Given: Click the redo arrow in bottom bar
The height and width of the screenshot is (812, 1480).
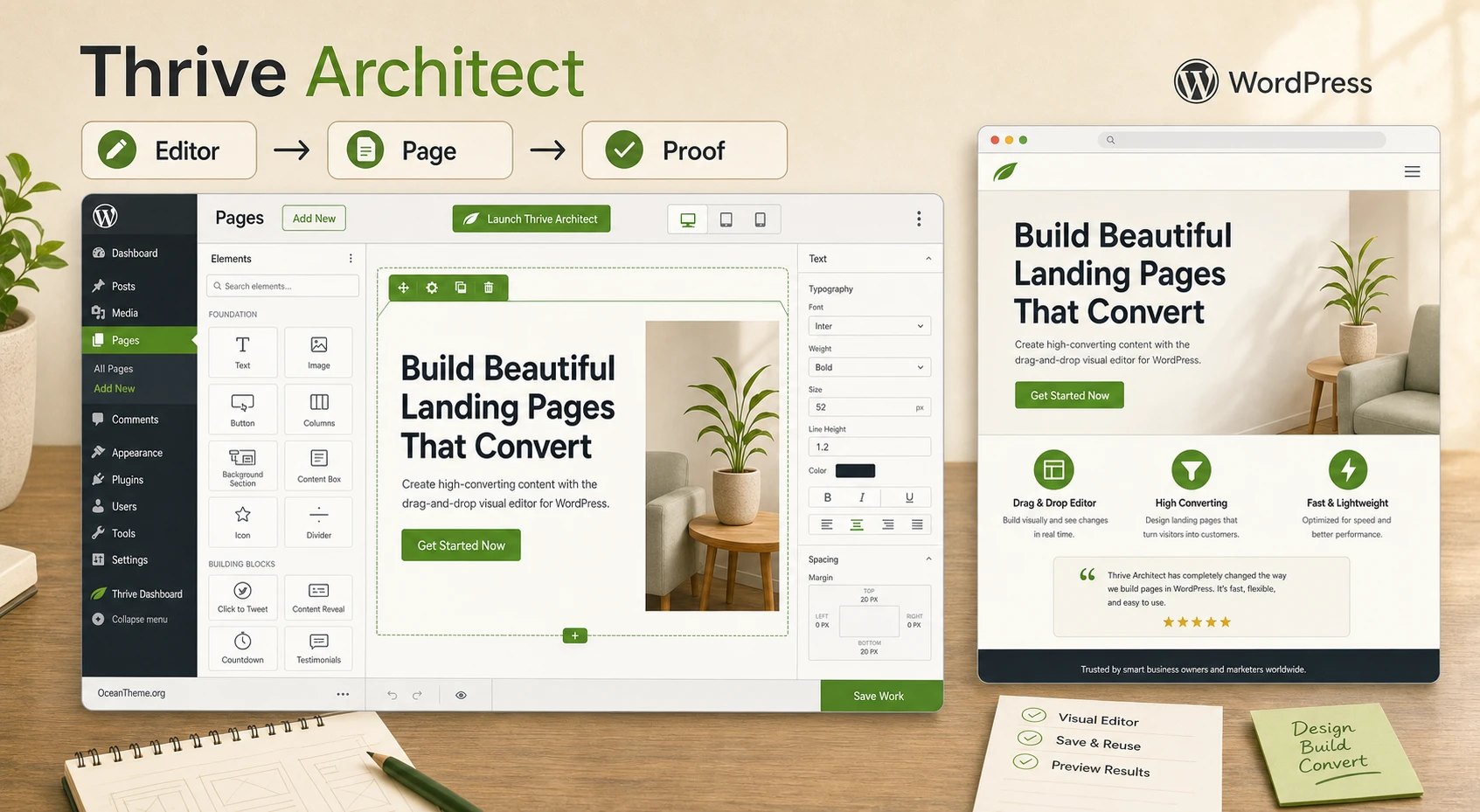Looking at the screenshot, I should (417, 695).
